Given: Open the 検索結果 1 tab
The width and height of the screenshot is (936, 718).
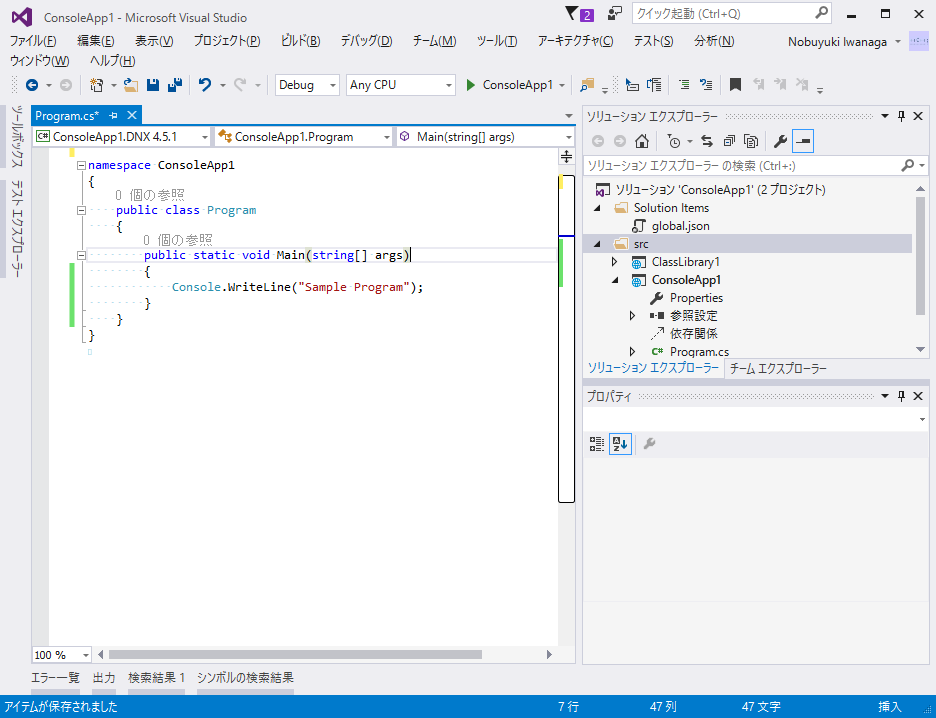Looking at the screenshot, I should (x=156, y=678).
